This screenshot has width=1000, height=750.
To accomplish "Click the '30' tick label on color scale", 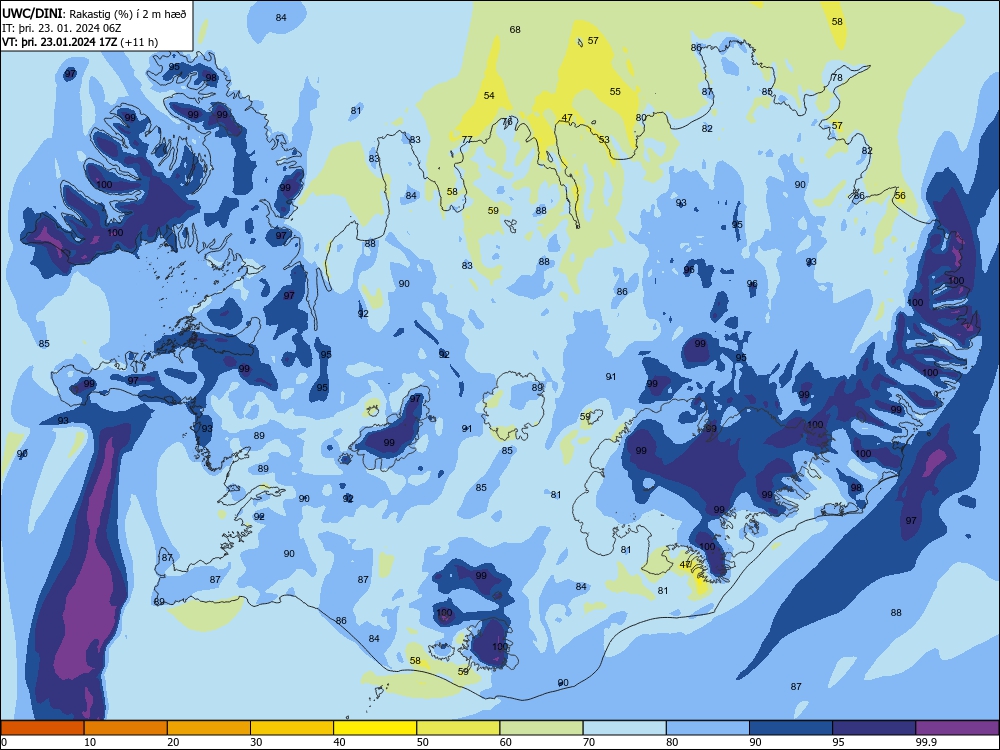I will (x=256, y=742).
